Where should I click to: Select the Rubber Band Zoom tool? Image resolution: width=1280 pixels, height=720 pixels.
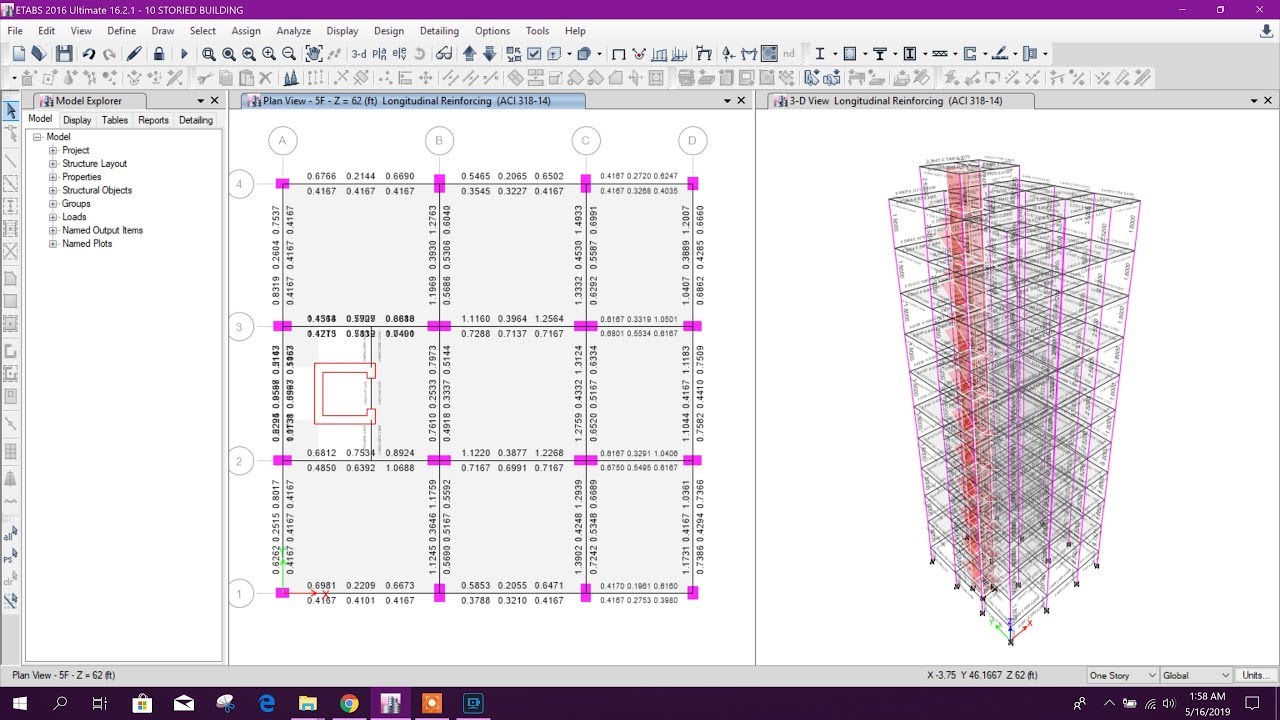point(210,53)
